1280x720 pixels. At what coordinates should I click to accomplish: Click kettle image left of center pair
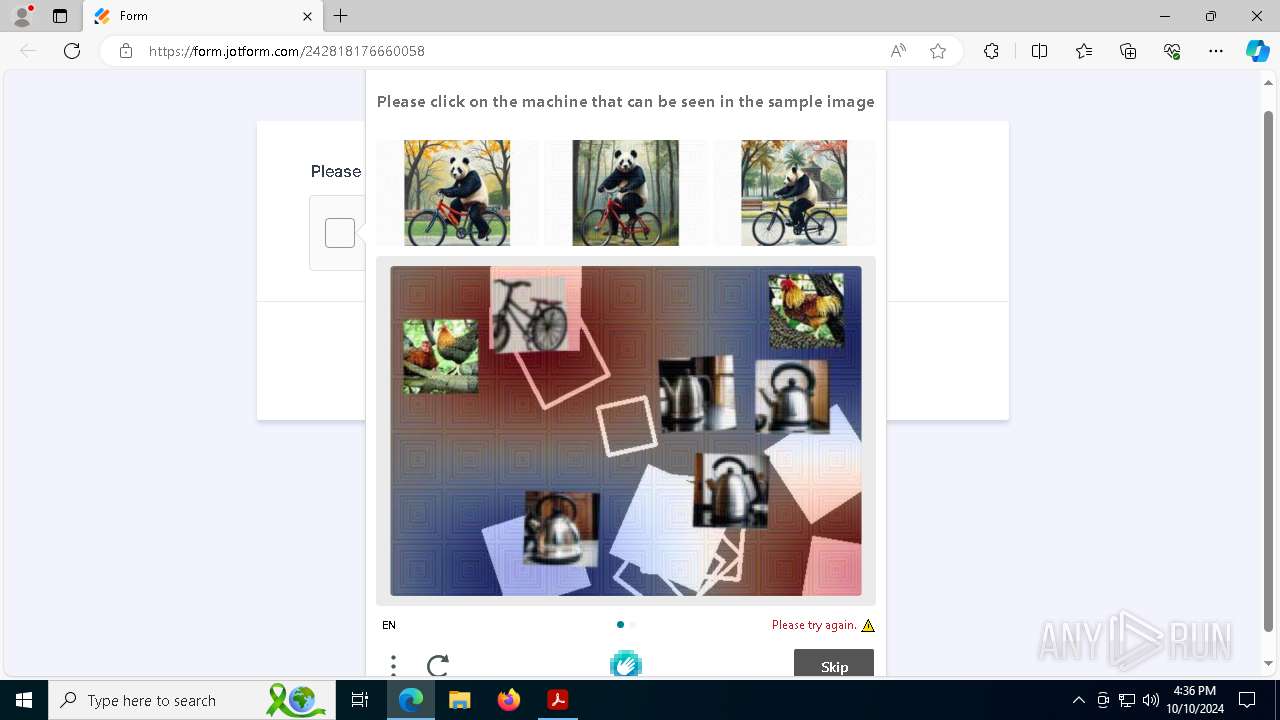(x=697, y=394)
